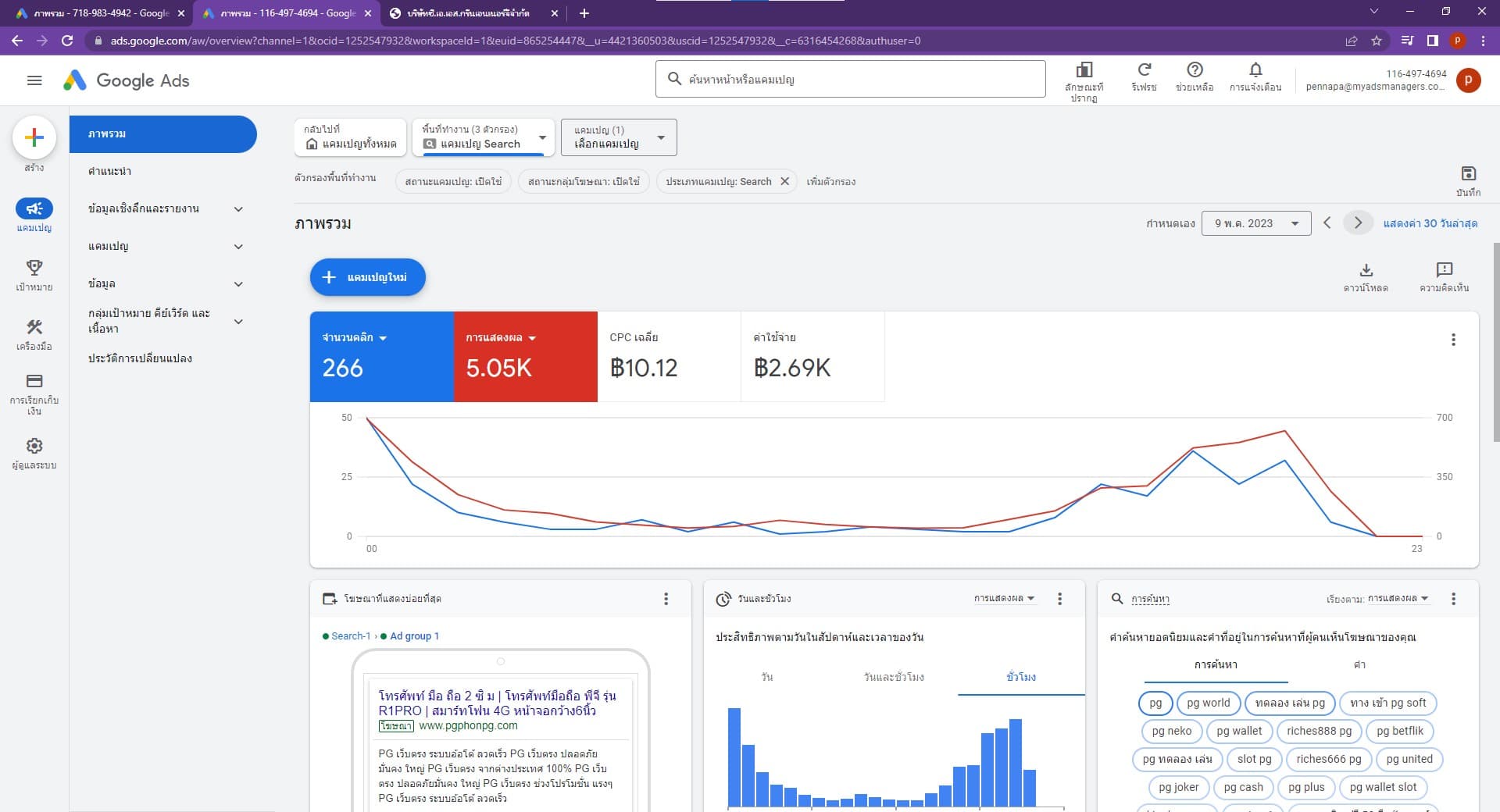The image size is (1500, 812).
Task: Remove the campaign type Search filter chip
Action: click(x=785, y=181)
